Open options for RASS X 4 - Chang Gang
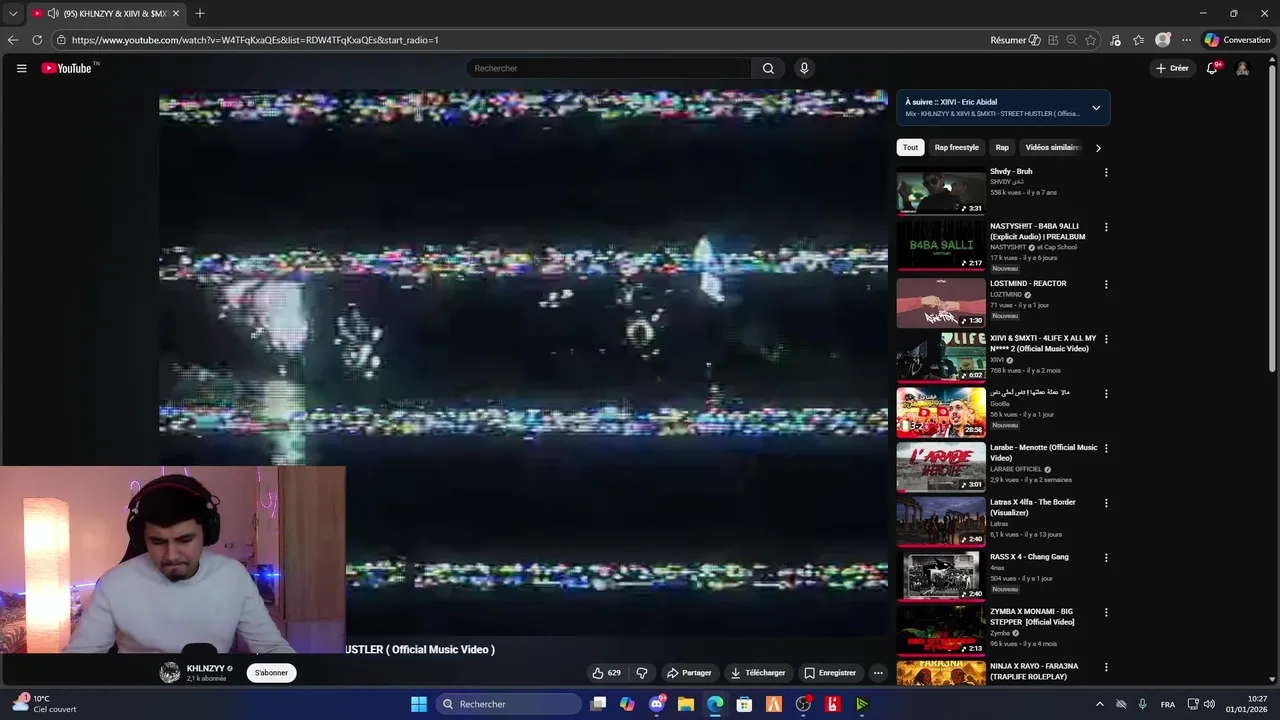Viewport: 1280px width, 720px height. coord(1106,557)
